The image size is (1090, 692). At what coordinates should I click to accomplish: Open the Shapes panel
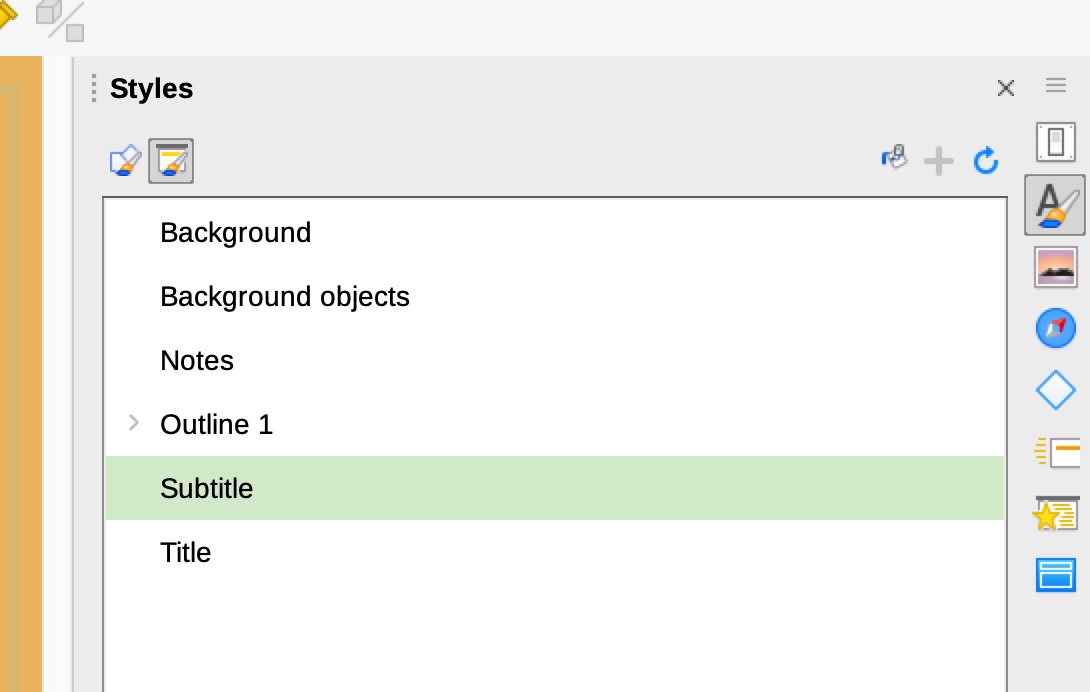[1055, 390]
